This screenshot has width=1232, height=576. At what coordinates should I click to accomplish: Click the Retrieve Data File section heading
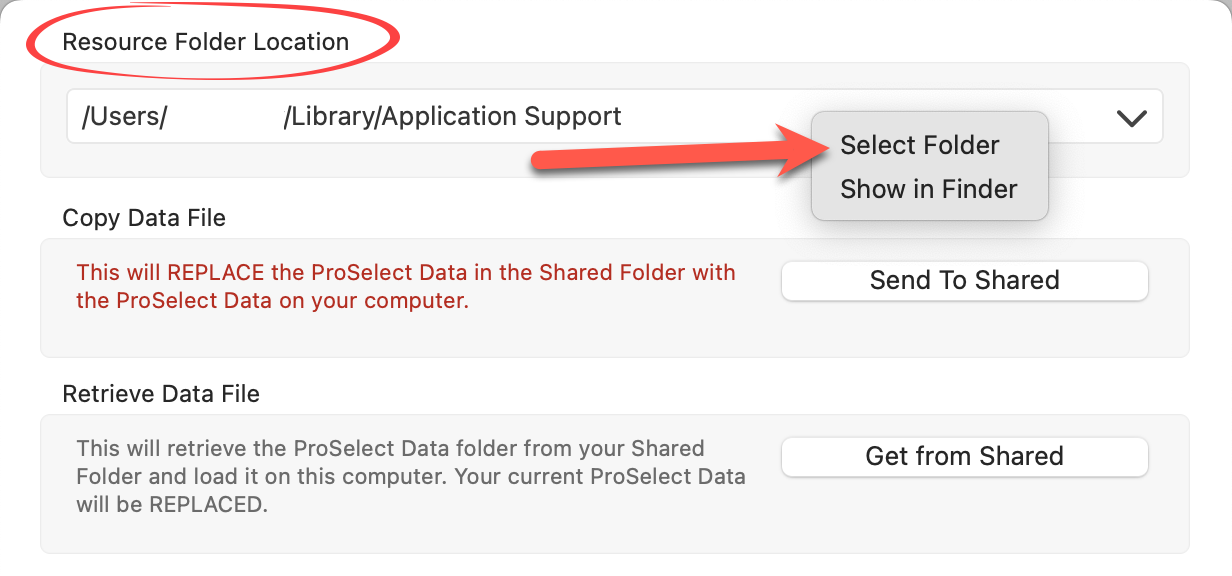(x=161, y=394)
